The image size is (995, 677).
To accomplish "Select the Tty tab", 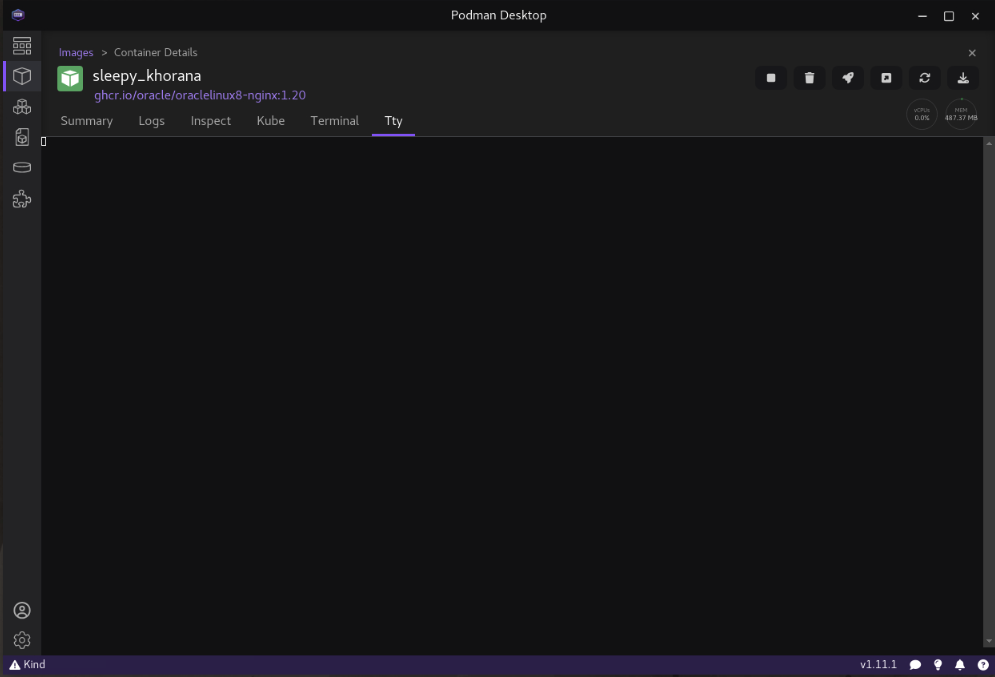I will click(393, 121).
